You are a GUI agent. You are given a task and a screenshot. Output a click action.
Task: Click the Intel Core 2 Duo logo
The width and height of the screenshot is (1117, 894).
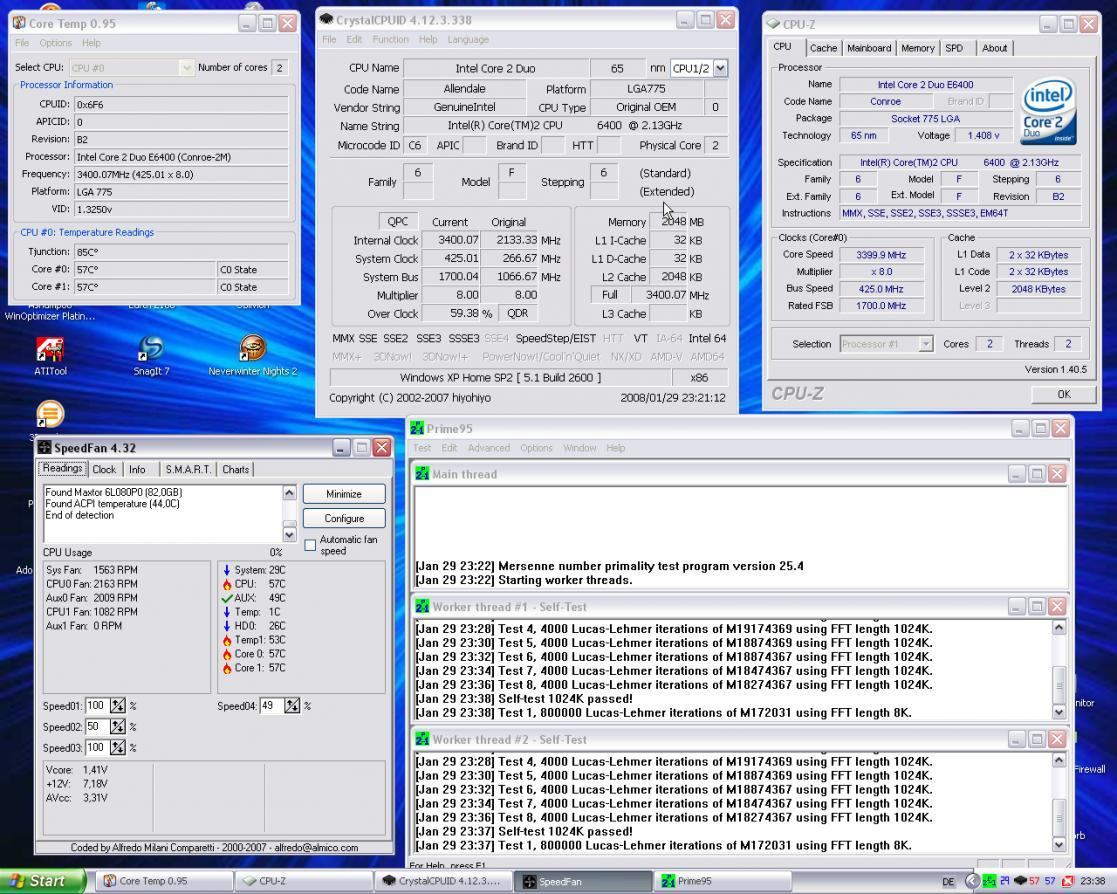coord(1049,113)
